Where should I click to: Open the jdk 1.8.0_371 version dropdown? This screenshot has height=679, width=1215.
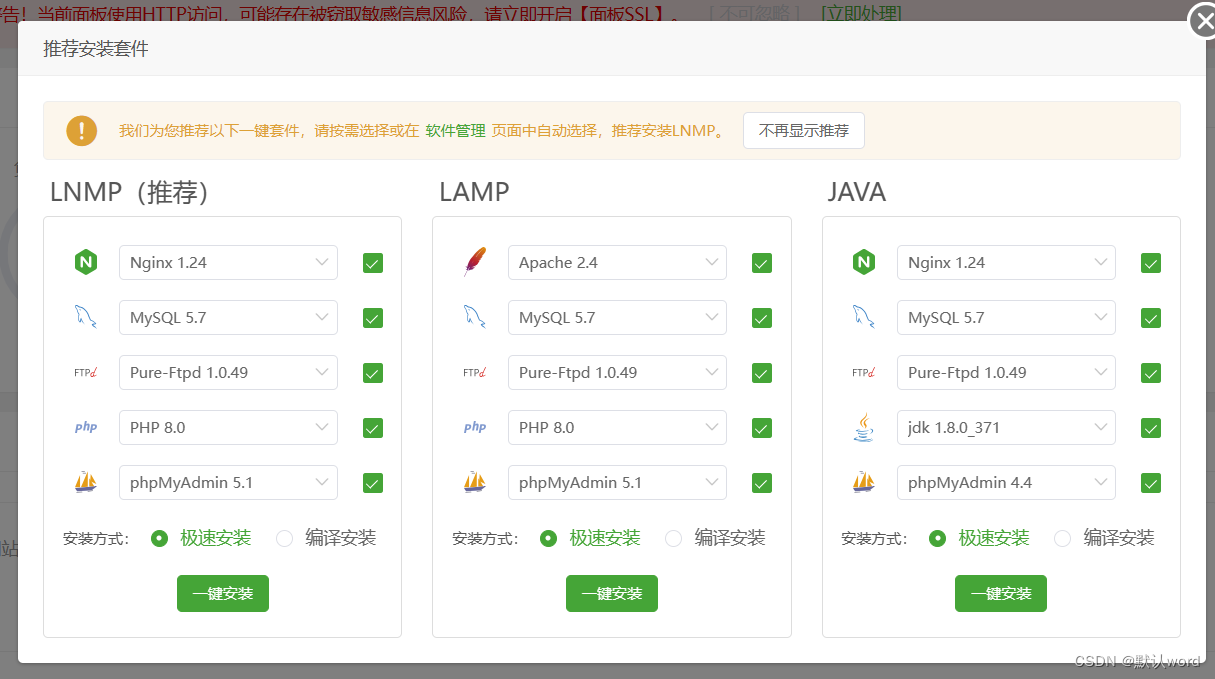(1006, 427)
